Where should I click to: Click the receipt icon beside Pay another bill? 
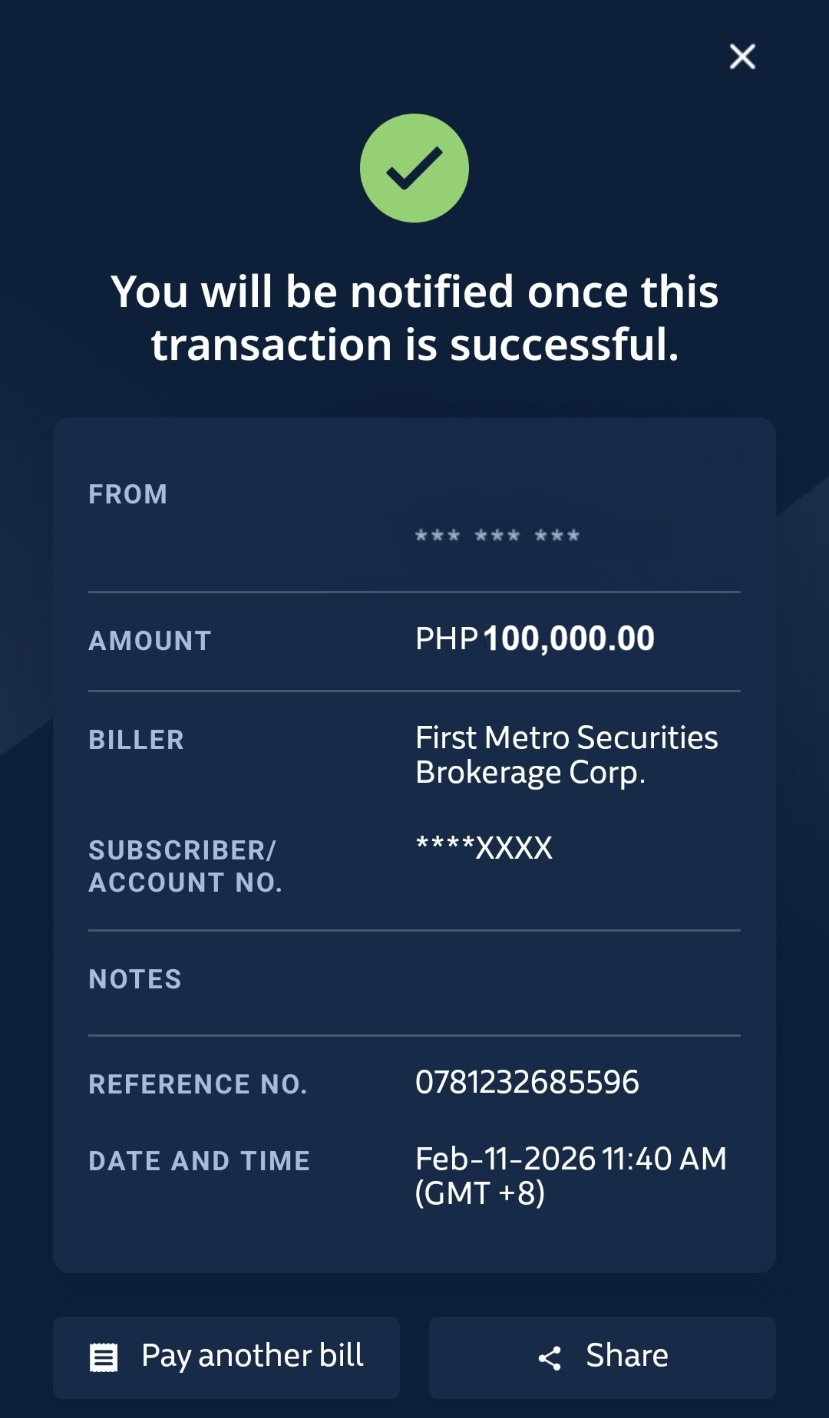coord(104,1357)
